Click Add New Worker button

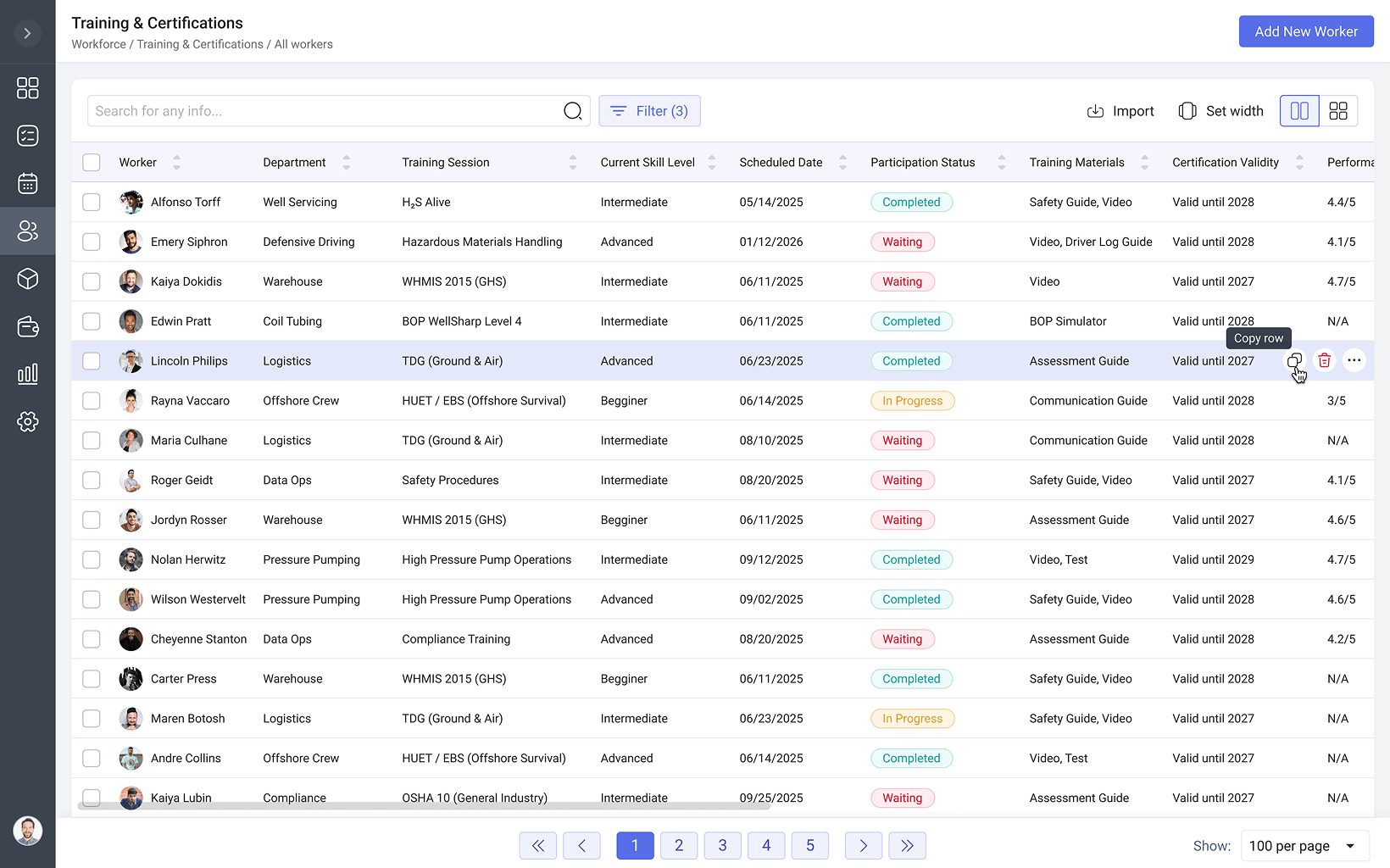(x=1305, y=31)
